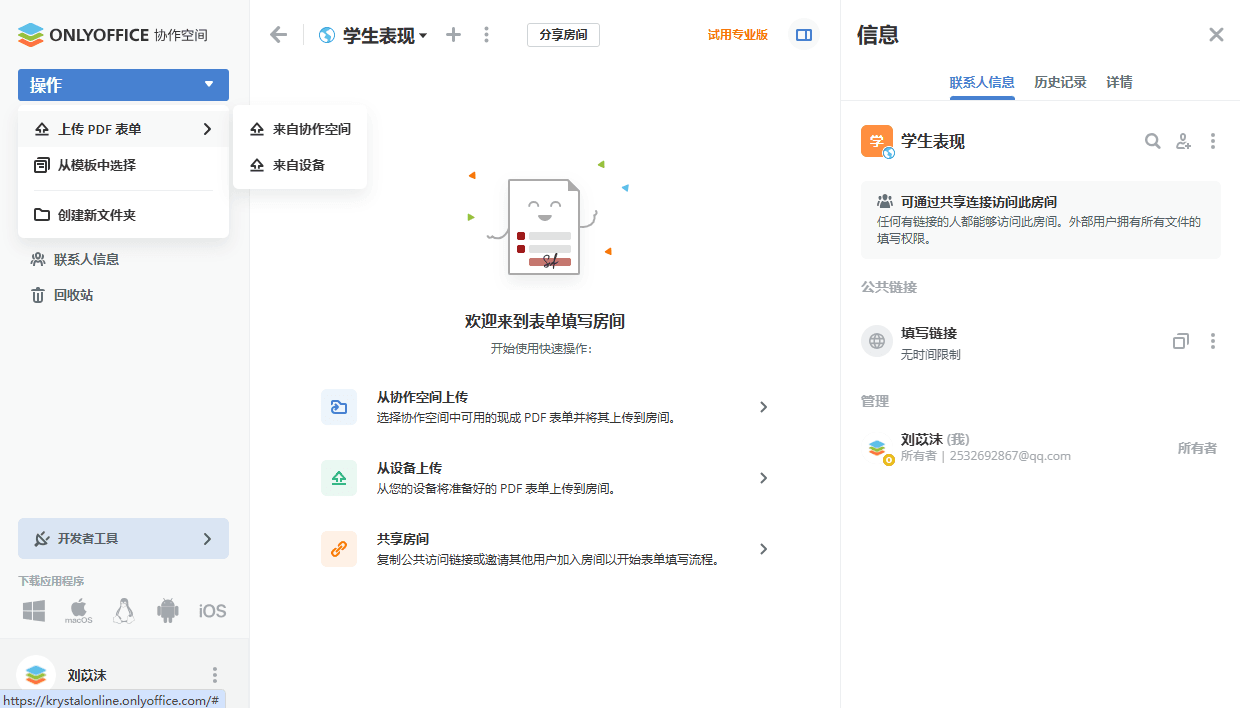Screen dimensions: 1240x708
Task: Open 联系人信息 in the left sidebar
Action: pyautogui.click(x=86, y=259)
